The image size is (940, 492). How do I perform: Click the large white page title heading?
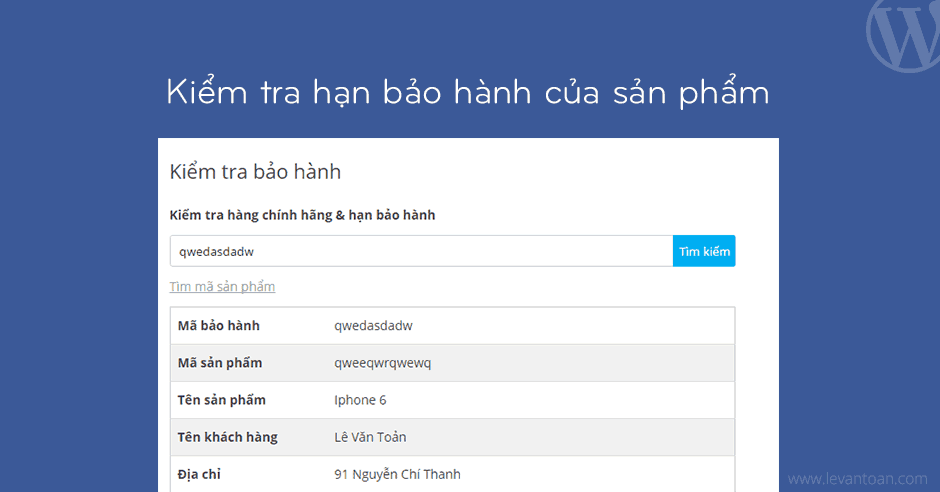468,93
